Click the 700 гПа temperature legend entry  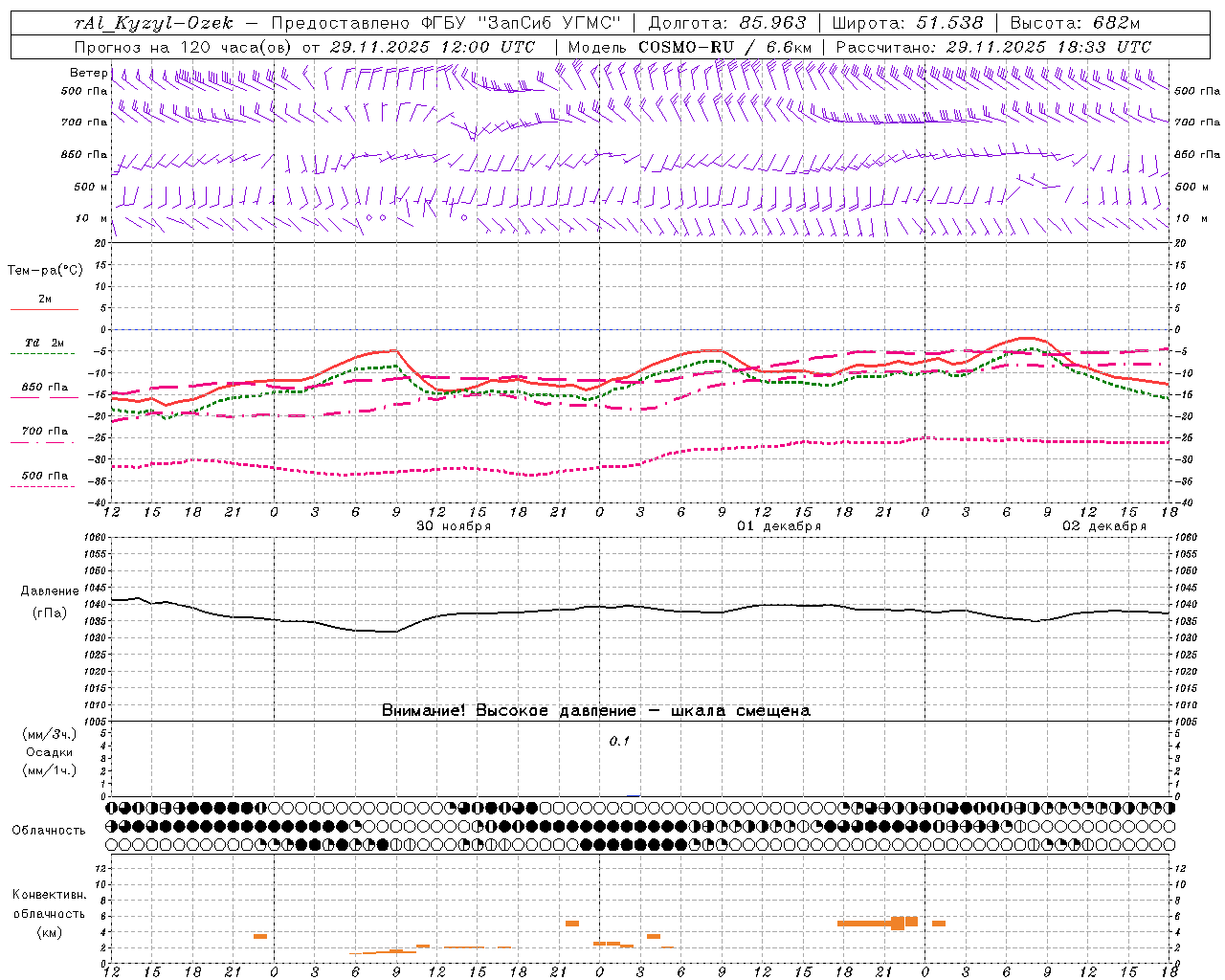(45, 432)
